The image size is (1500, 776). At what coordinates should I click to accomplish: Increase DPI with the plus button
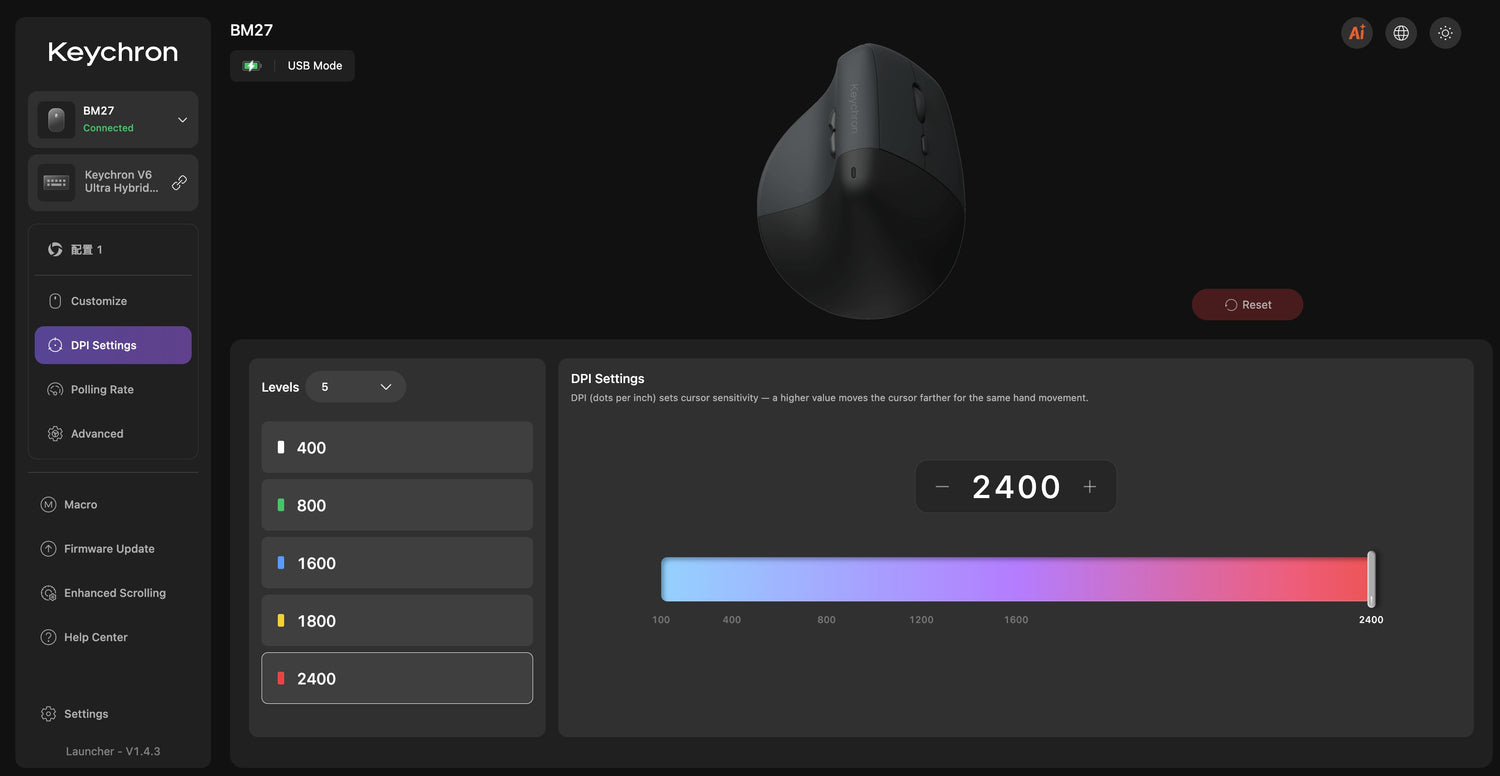1090,487
